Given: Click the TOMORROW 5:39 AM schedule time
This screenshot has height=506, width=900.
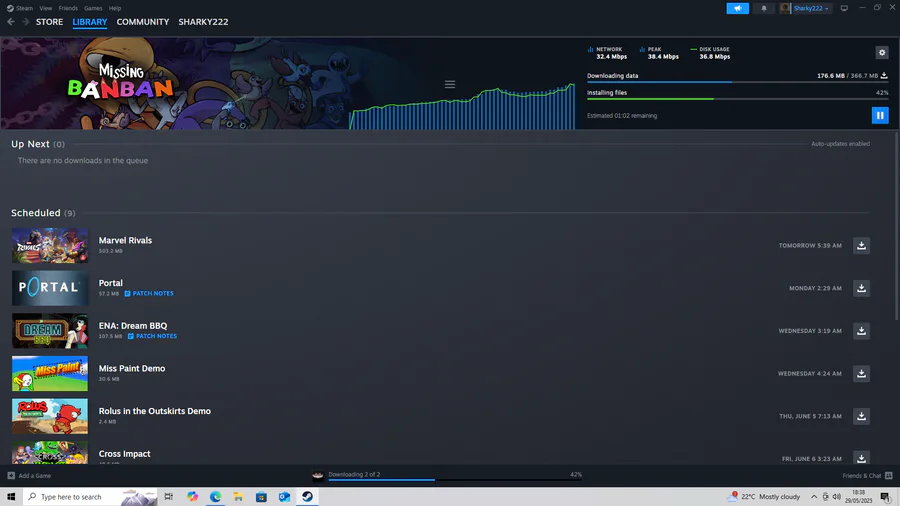Looking at the screenshot, I should (810, 246).
